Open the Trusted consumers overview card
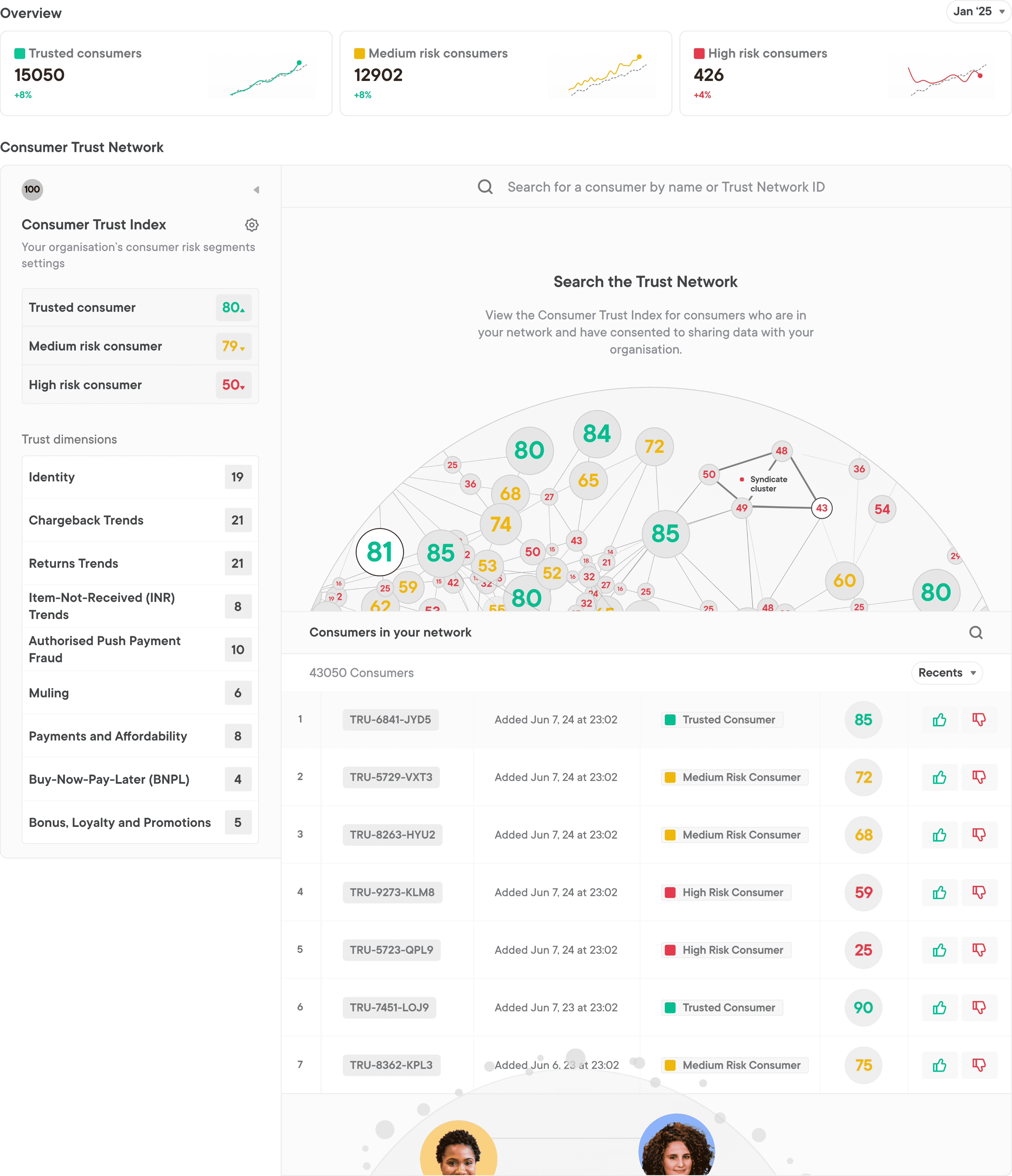 click(x=166, y=74)
